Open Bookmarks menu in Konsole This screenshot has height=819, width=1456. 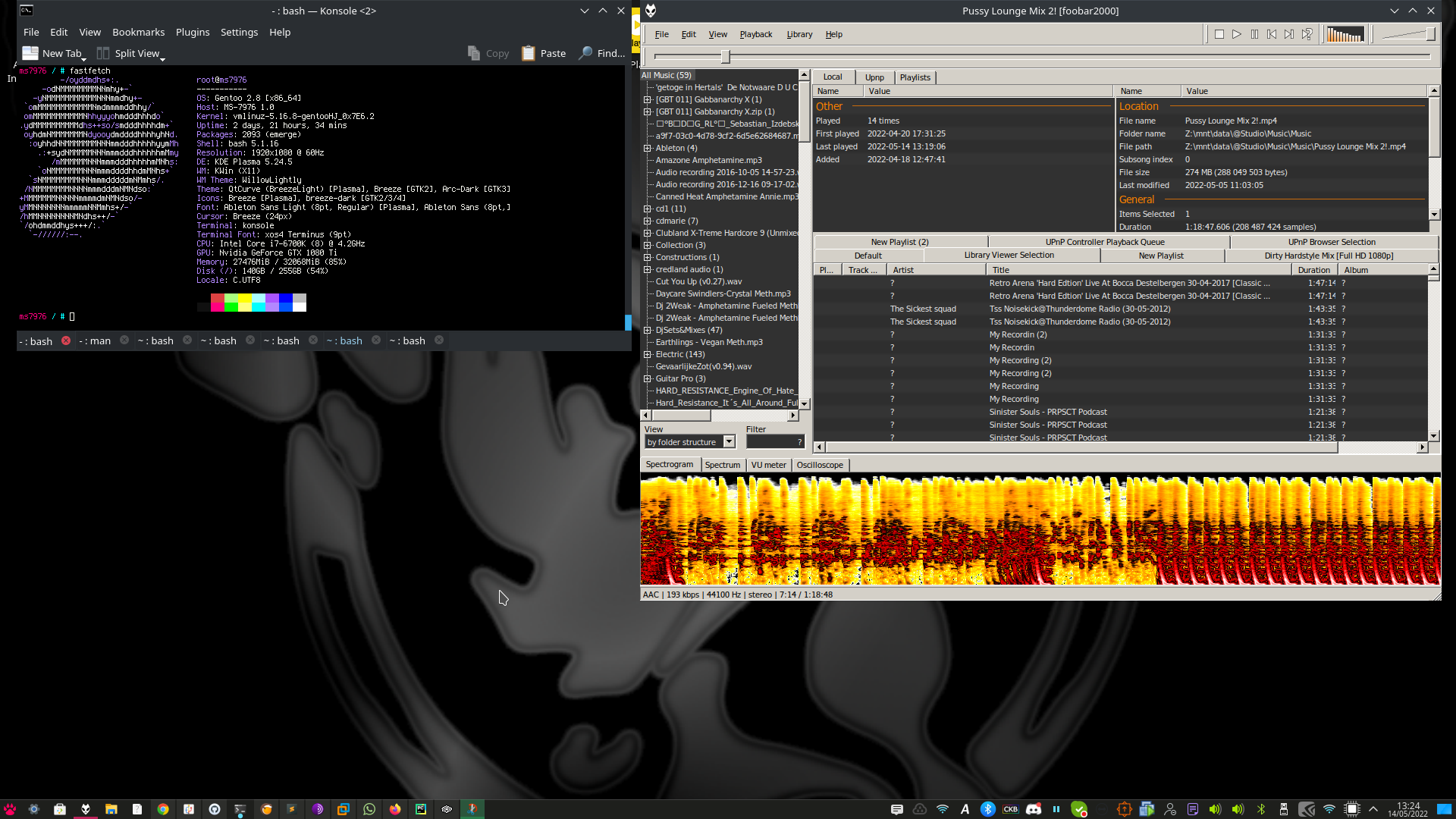138,32
